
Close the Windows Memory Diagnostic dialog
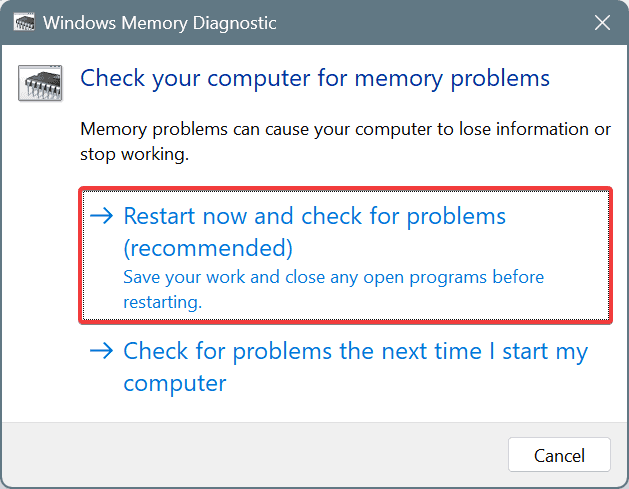click(602, 22)
